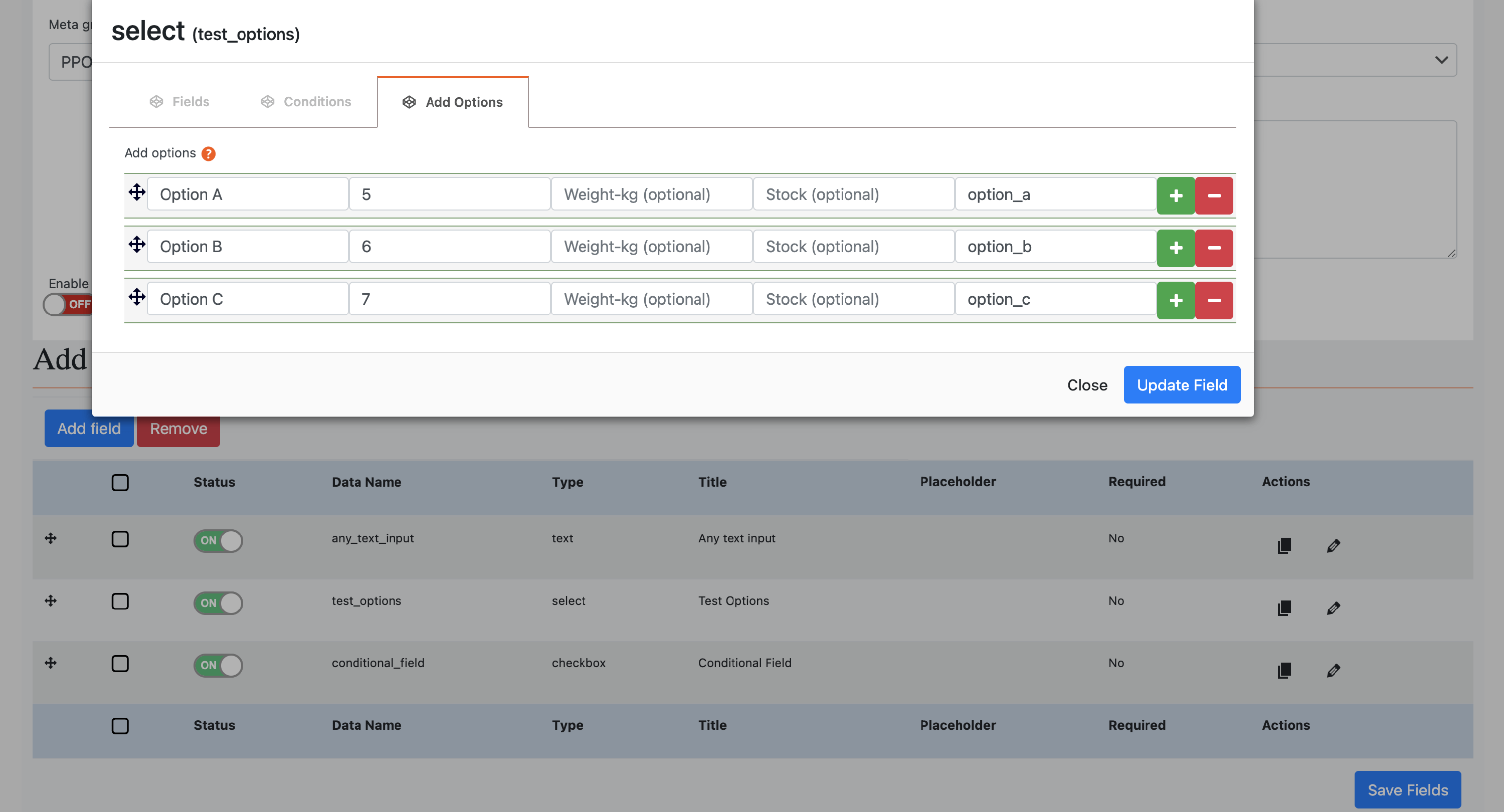Screen dimensions: 1504x812
Task: Check the test_options row checkbox
Action: point(120,600)
